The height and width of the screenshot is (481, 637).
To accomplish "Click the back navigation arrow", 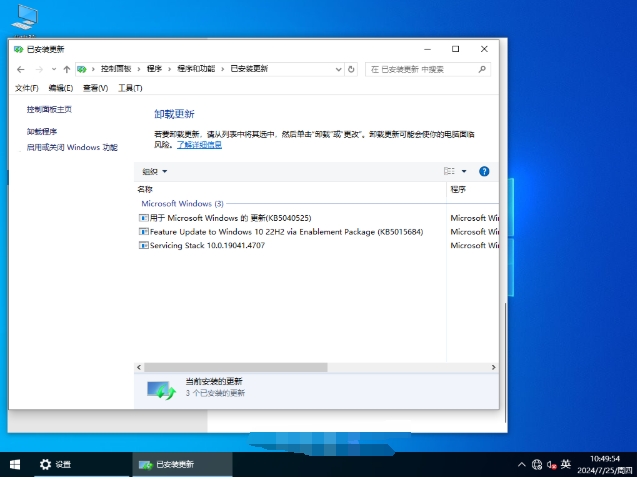I will 22,69.
